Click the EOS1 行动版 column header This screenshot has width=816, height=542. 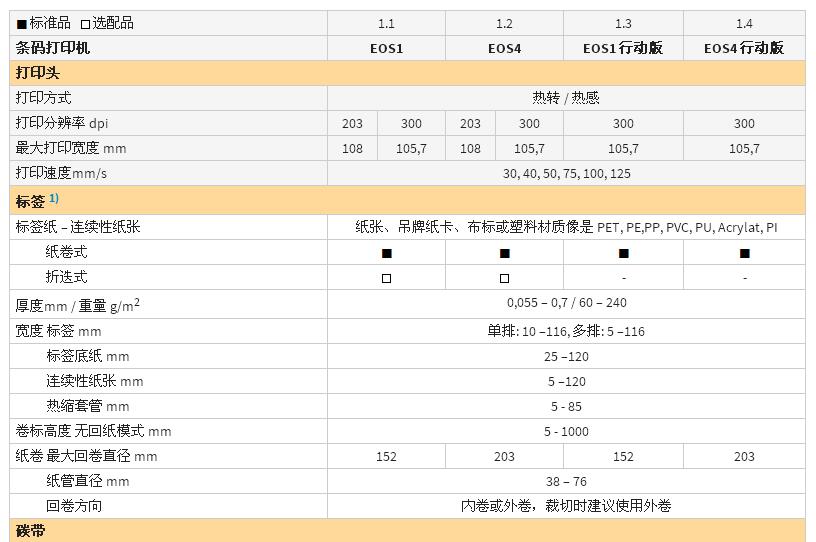point(623,48)
